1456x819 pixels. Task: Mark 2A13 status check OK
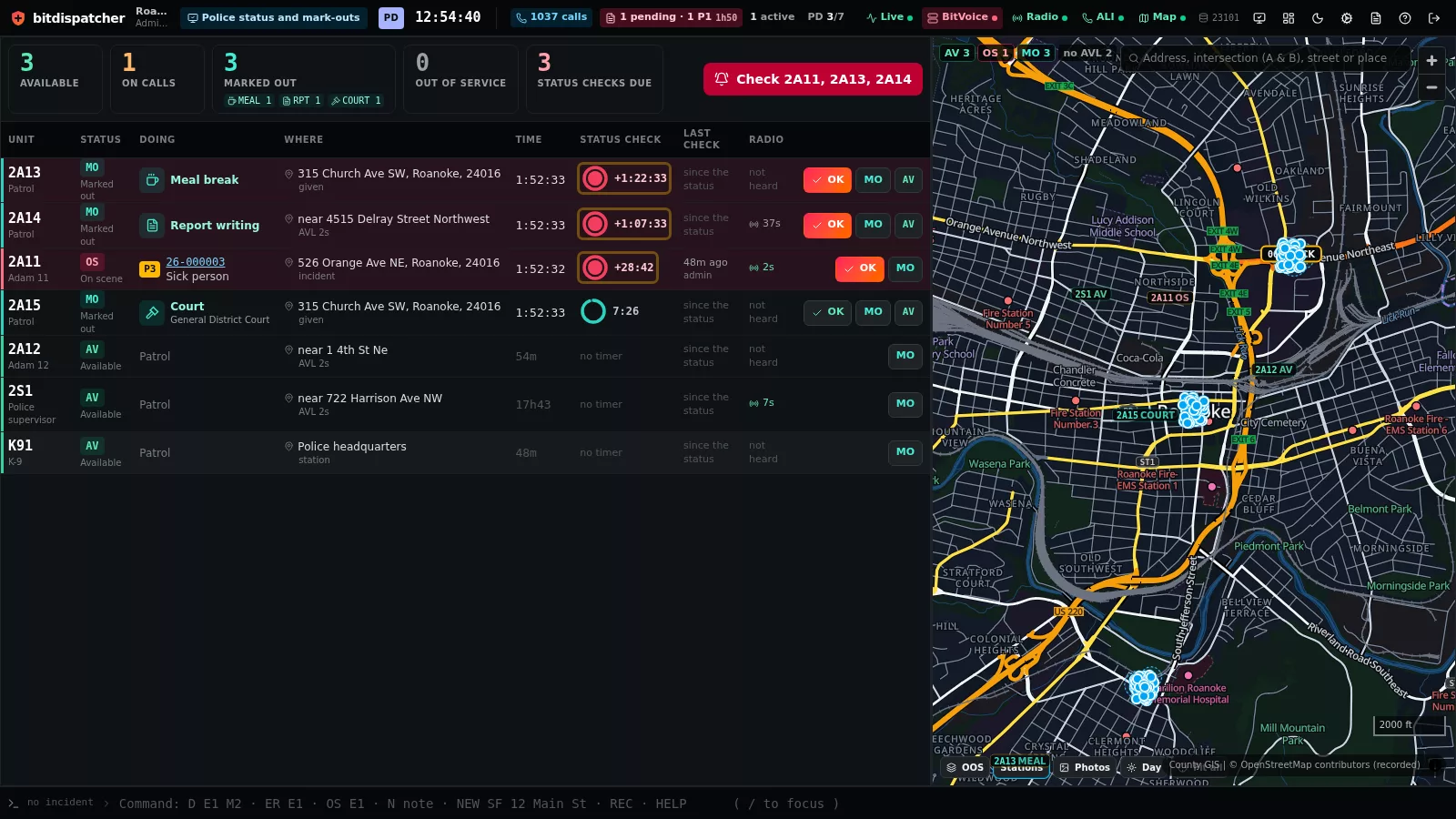click(827, 180)
